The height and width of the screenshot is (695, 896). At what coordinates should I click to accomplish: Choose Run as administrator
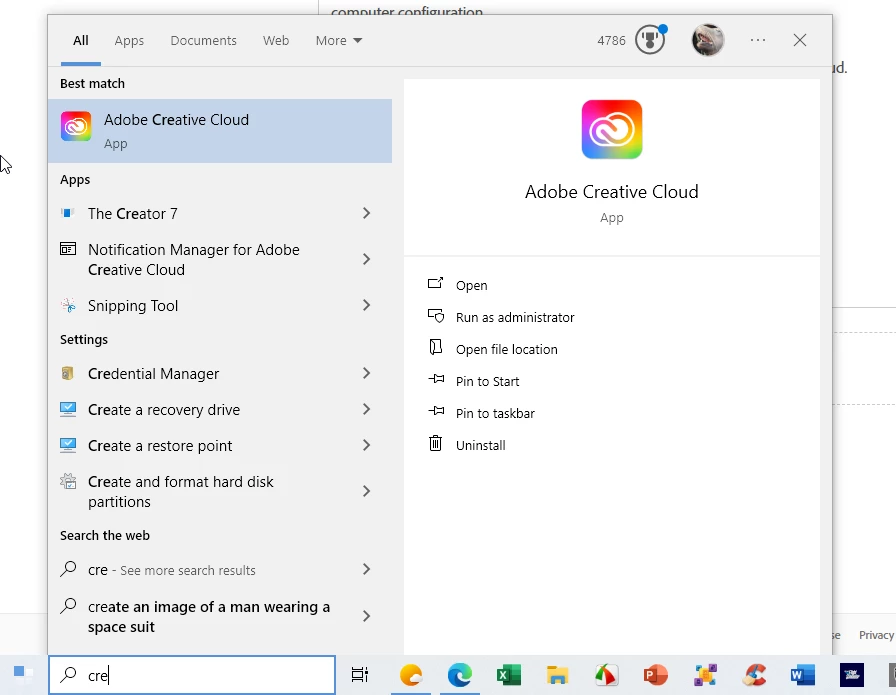[515, 317]
